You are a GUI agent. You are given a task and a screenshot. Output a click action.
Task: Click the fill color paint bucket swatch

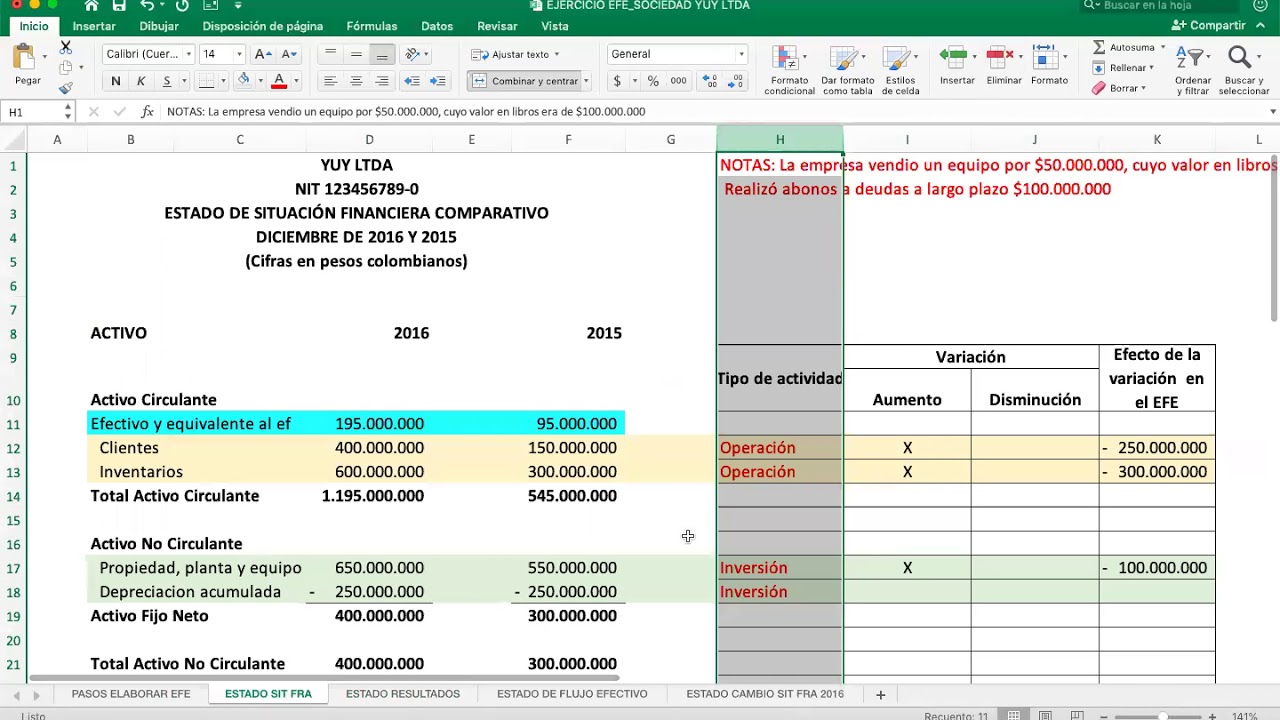tap(244, 81)
